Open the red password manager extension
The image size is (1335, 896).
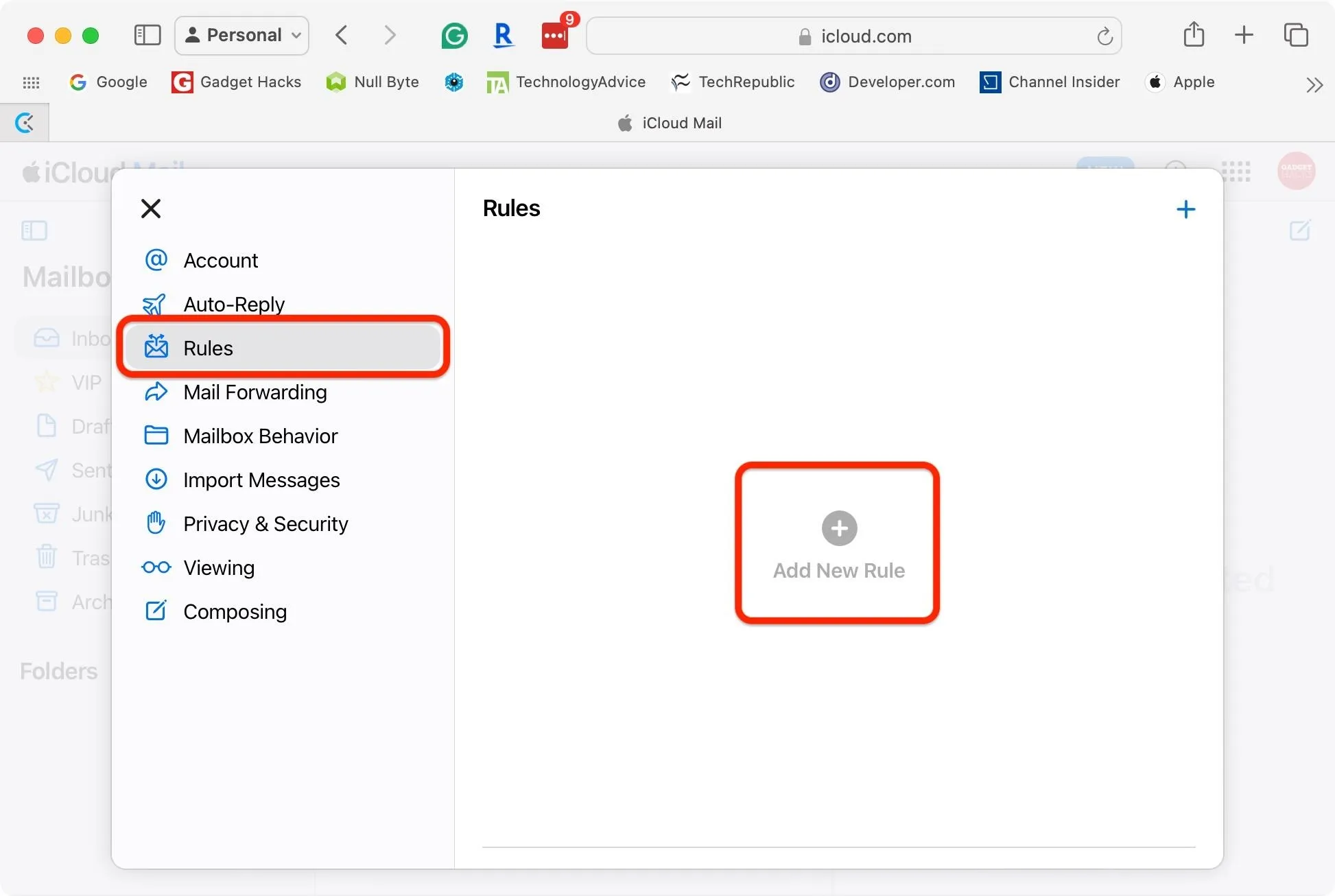[555, 35]
